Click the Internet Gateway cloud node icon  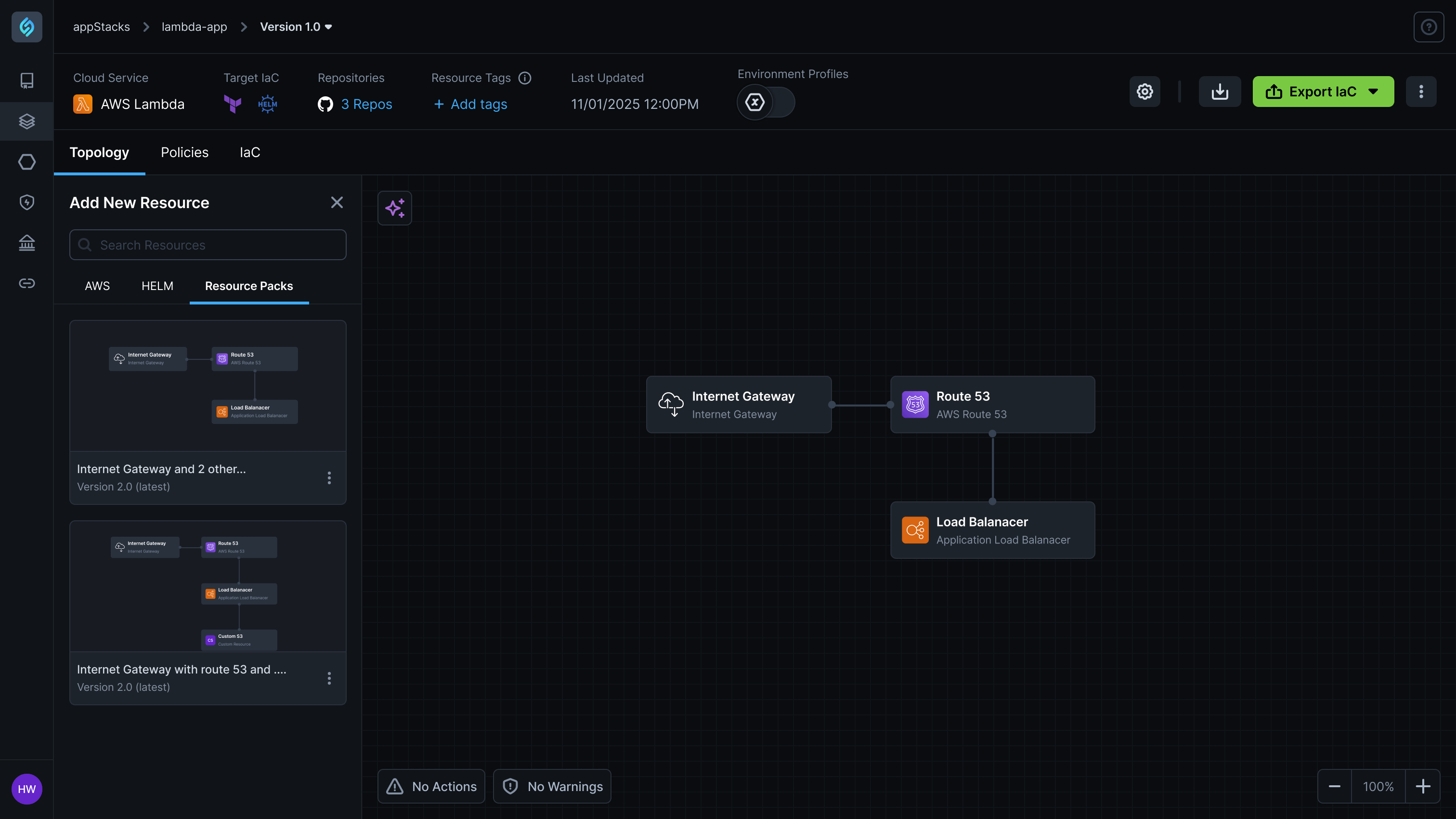tap(671, 404)
